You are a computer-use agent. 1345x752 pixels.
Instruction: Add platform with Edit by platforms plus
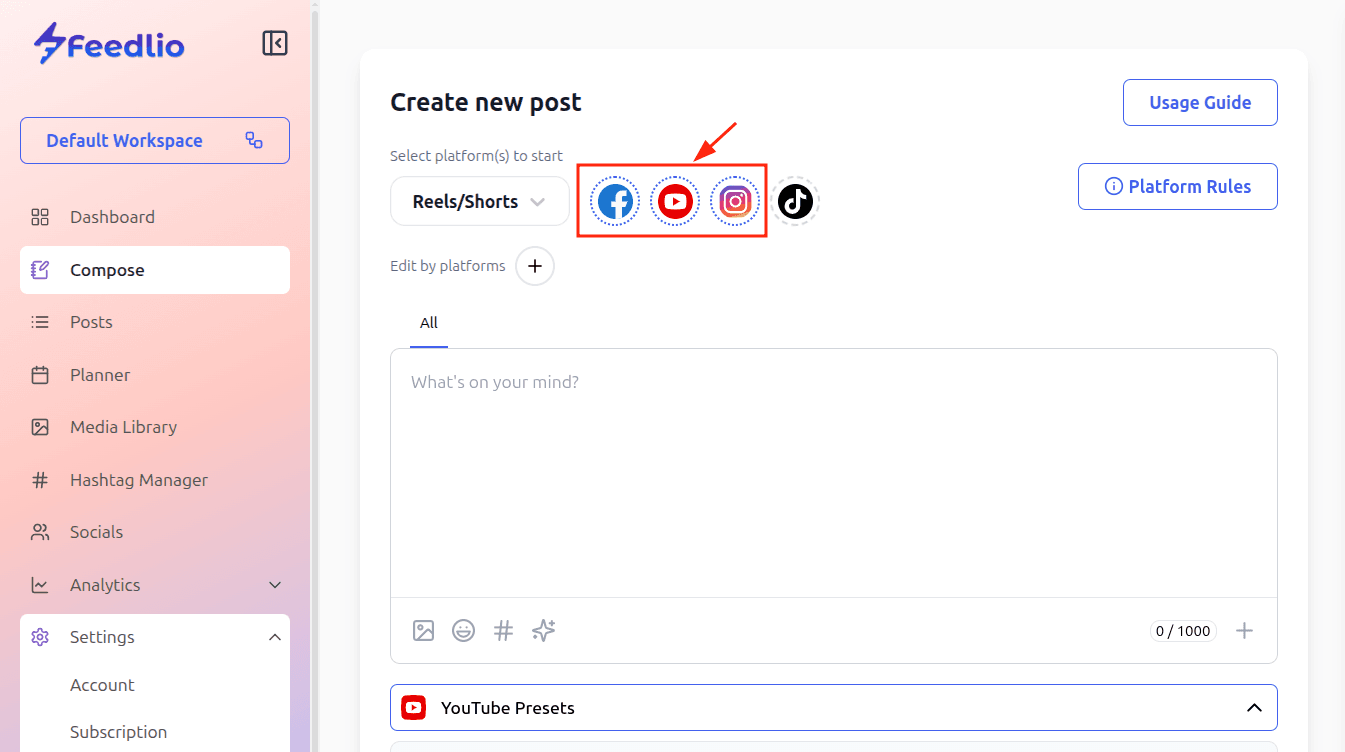[x=535, y=266]
